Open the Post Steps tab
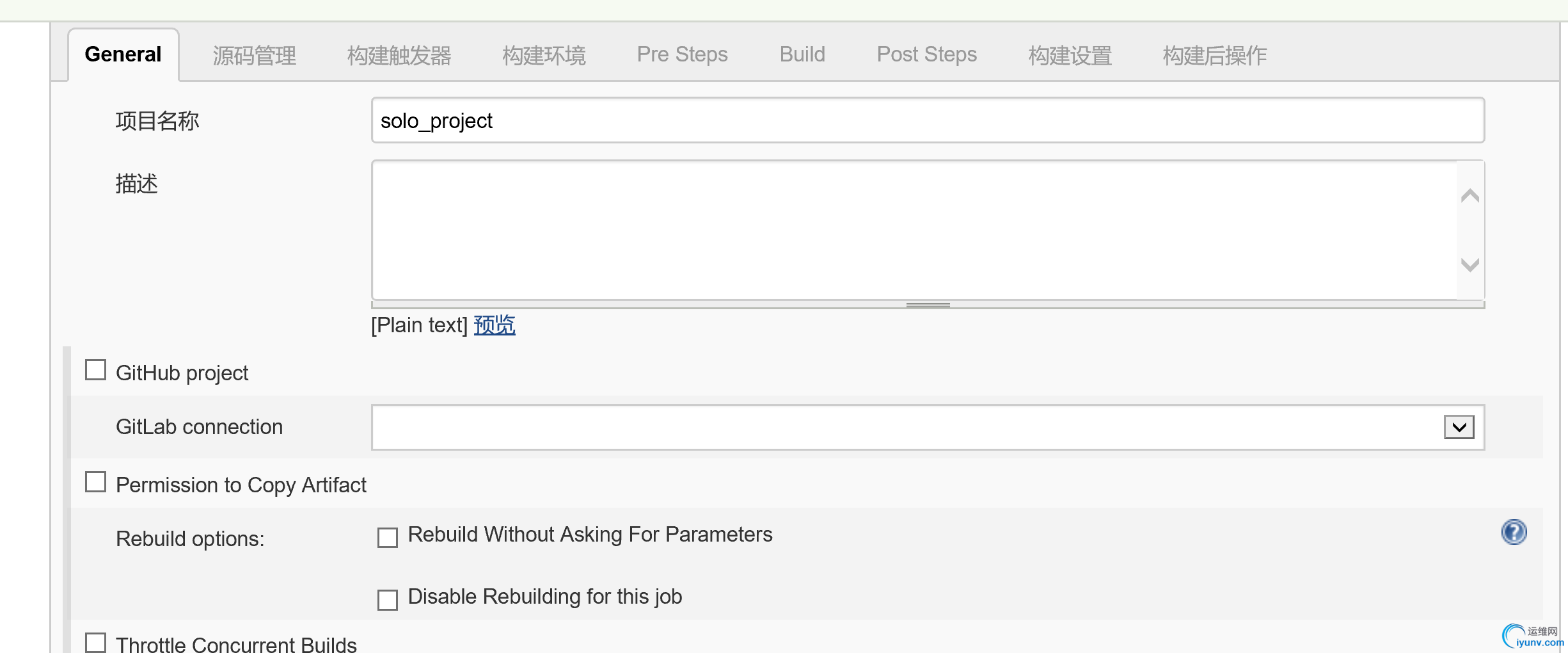Screen dimensions: 1568x653 tap(926, 55)
